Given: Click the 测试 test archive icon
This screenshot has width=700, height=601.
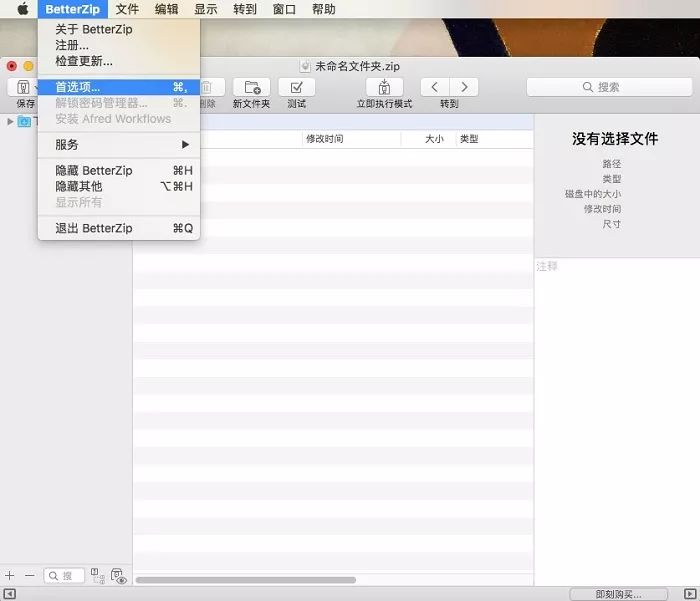Looking at the screenshot, I should click(296, 87).
